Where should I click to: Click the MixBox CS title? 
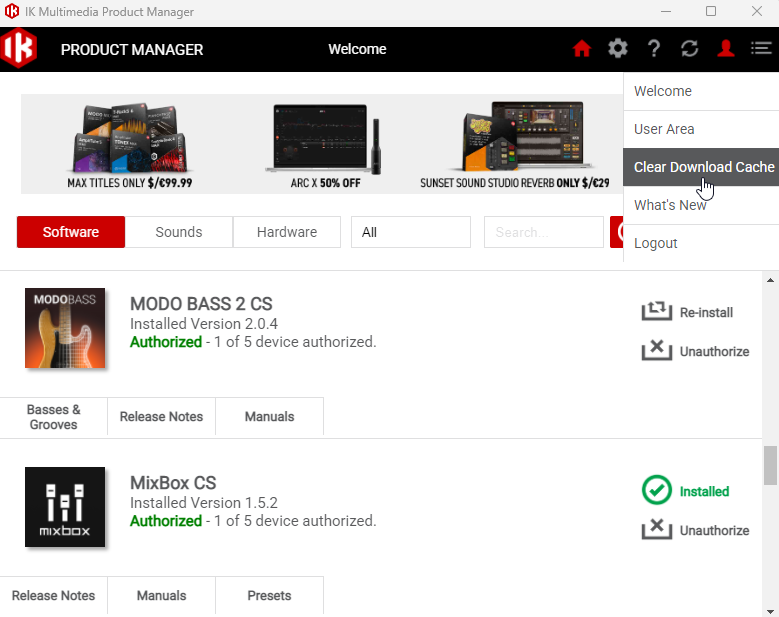point(173,483)
